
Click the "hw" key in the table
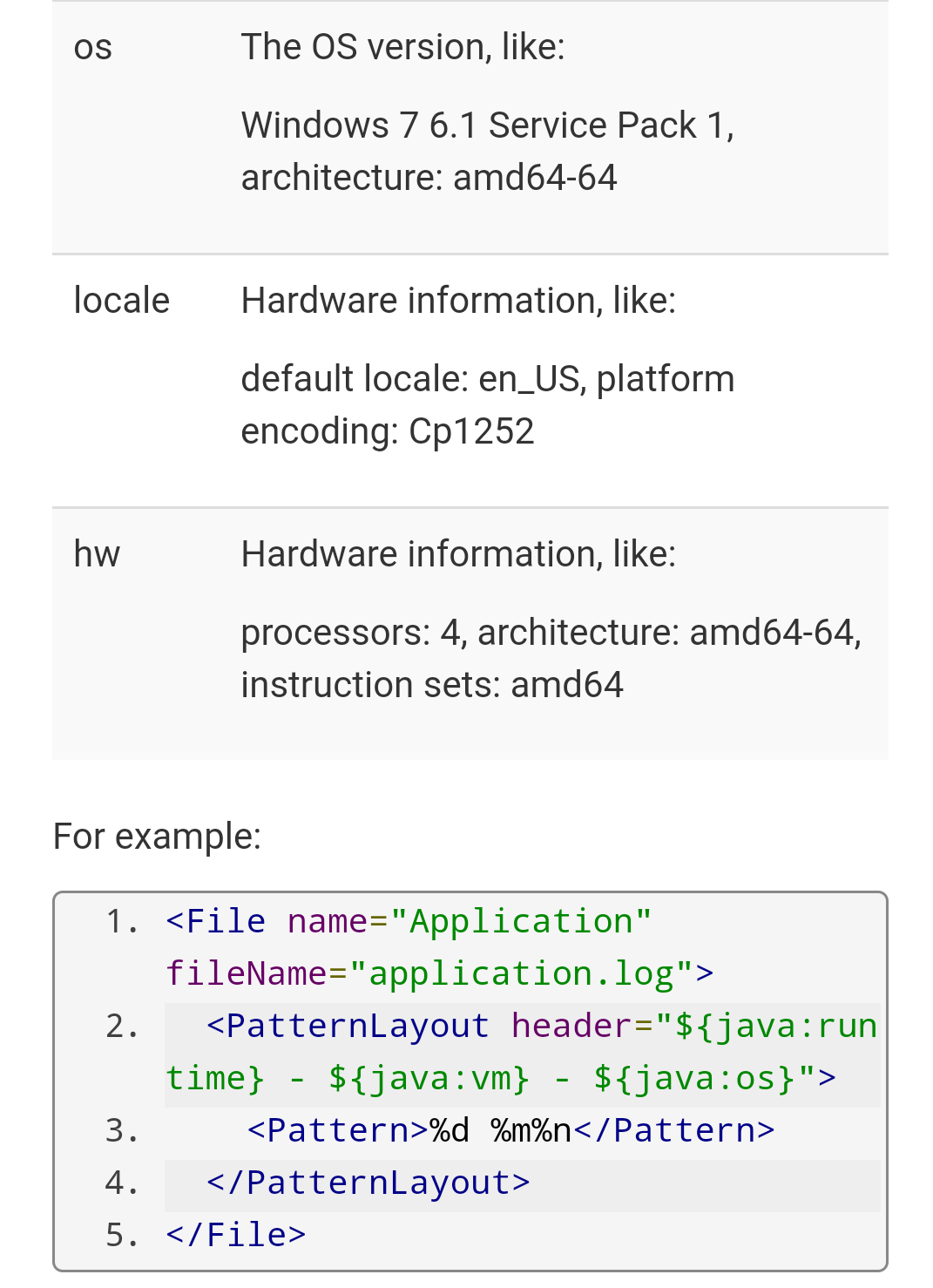[97, 554]
